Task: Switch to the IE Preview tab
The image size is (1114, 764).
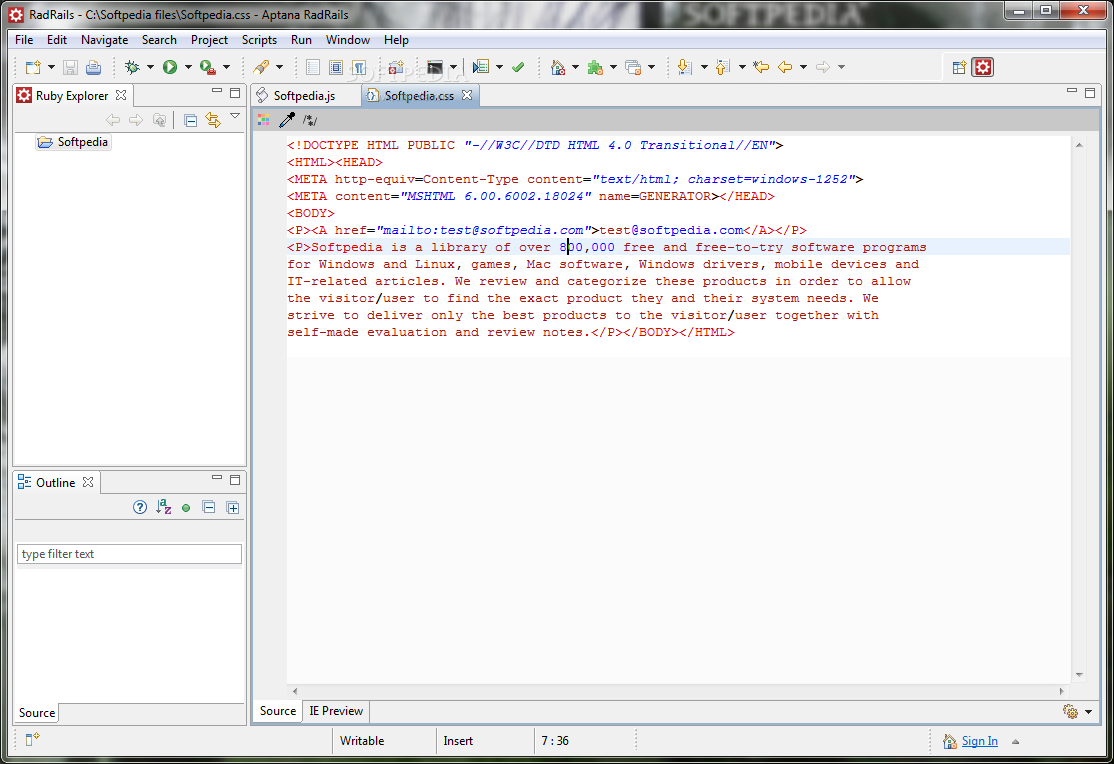Action: coord(336,711)
